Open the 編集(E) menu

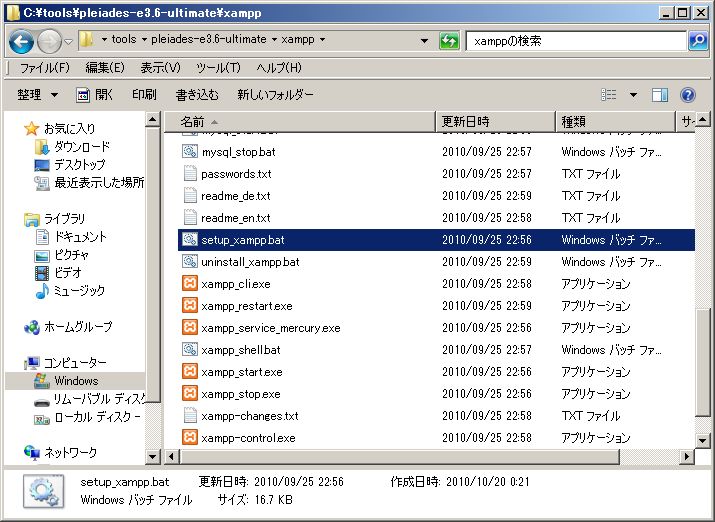[x=105, y=68]
